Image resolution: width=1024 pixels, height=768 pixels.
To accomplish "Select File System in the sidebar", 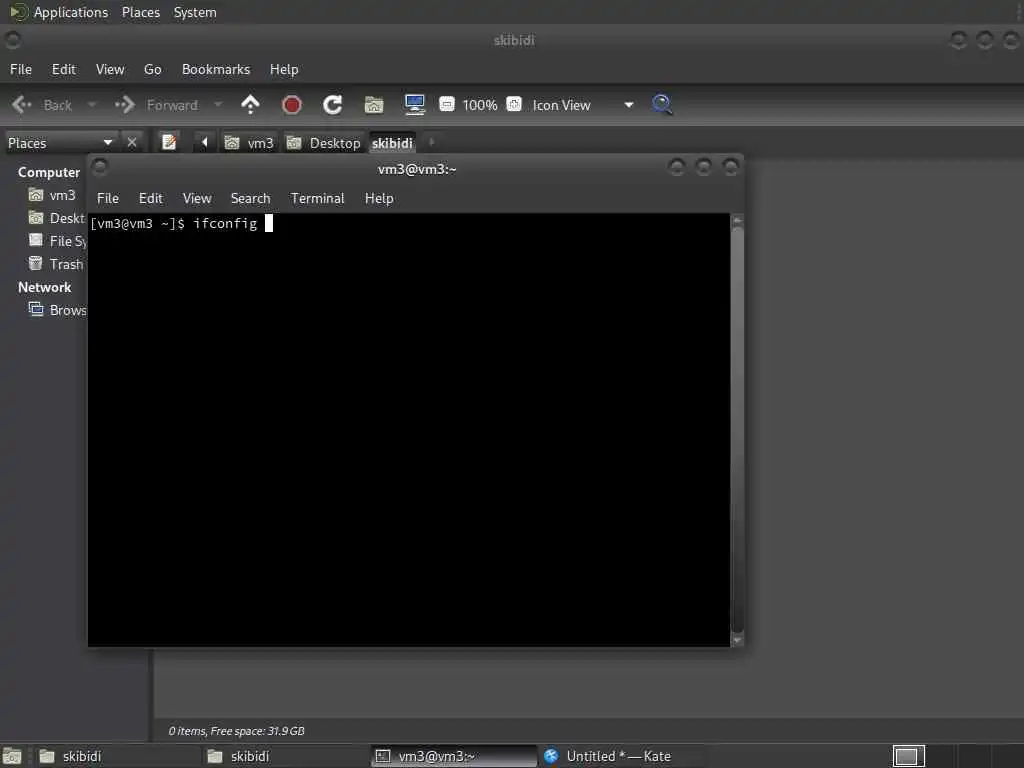I will pyautogui.click(x=57, y=241).
